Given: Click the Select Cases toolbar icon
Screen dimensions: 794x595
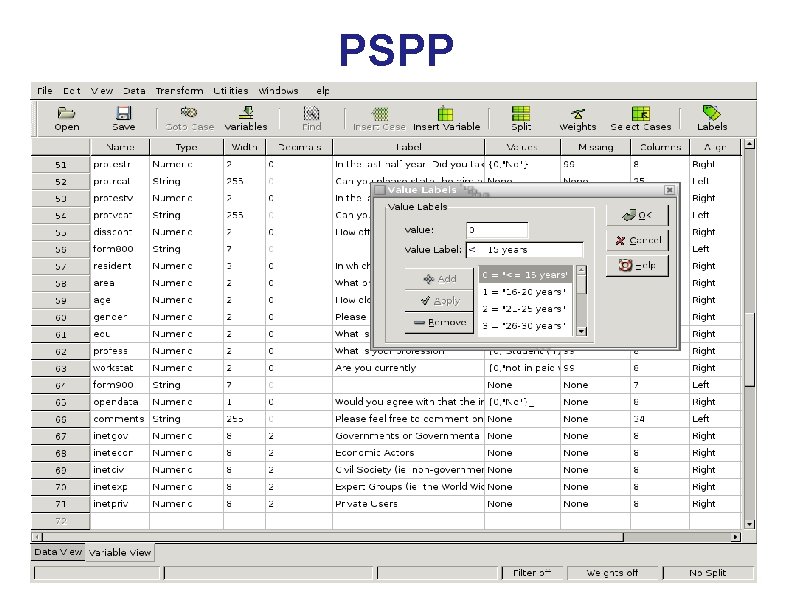Looking at the screenshot, I should click(x=641, y=113).
